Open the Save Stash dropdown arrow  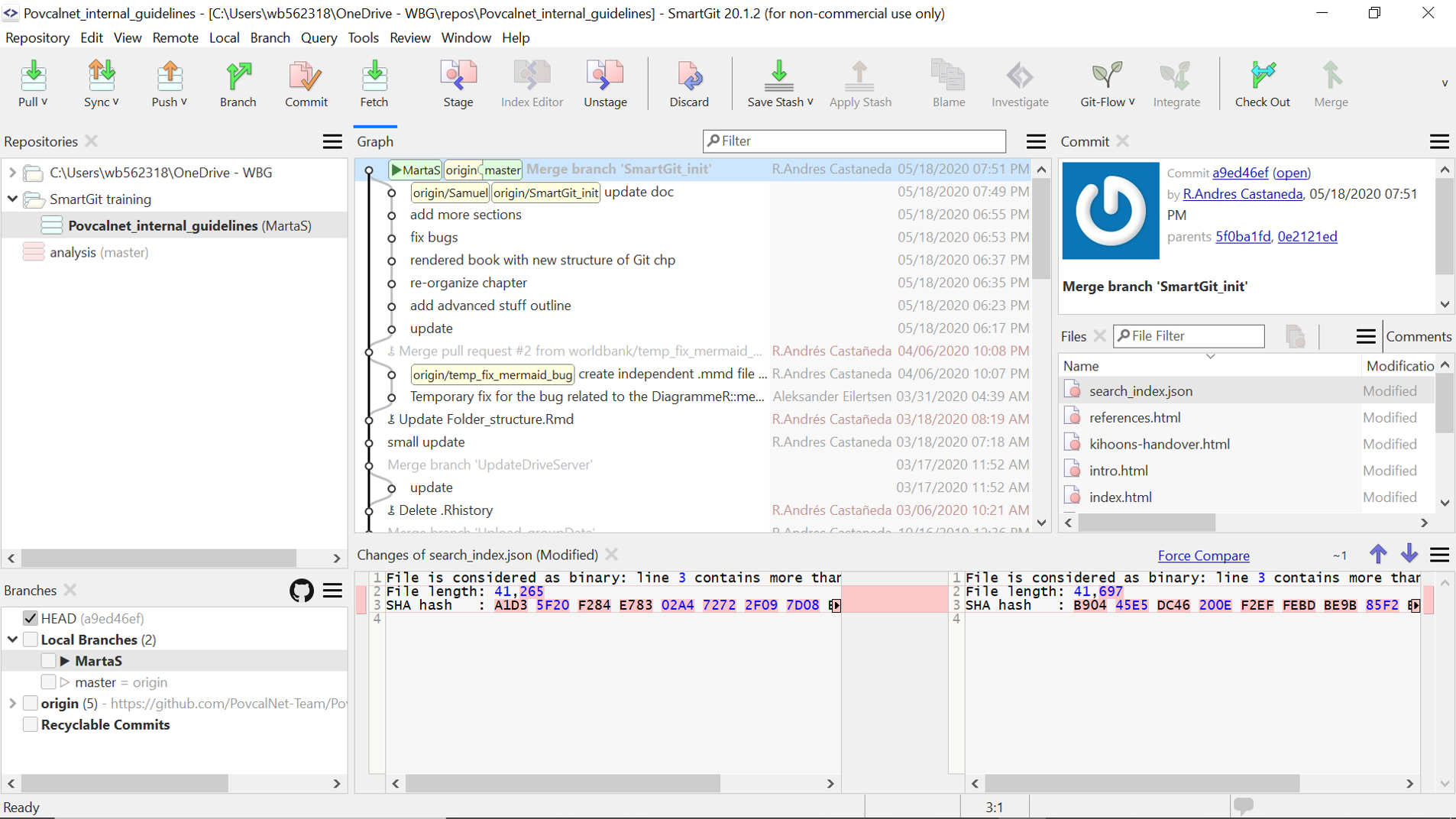click(810, 102)
